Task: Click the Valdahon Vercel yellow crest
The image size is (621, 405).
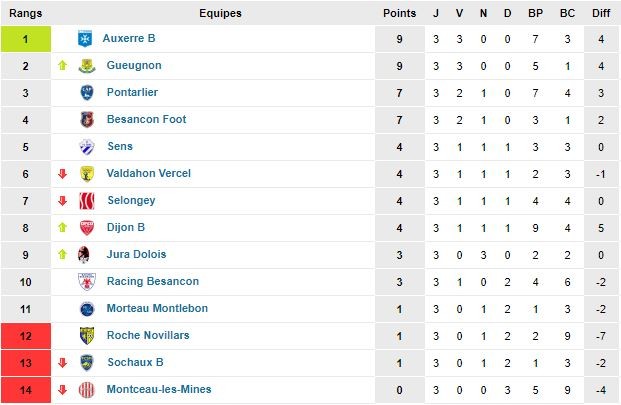Action: [x=87, y=173]
